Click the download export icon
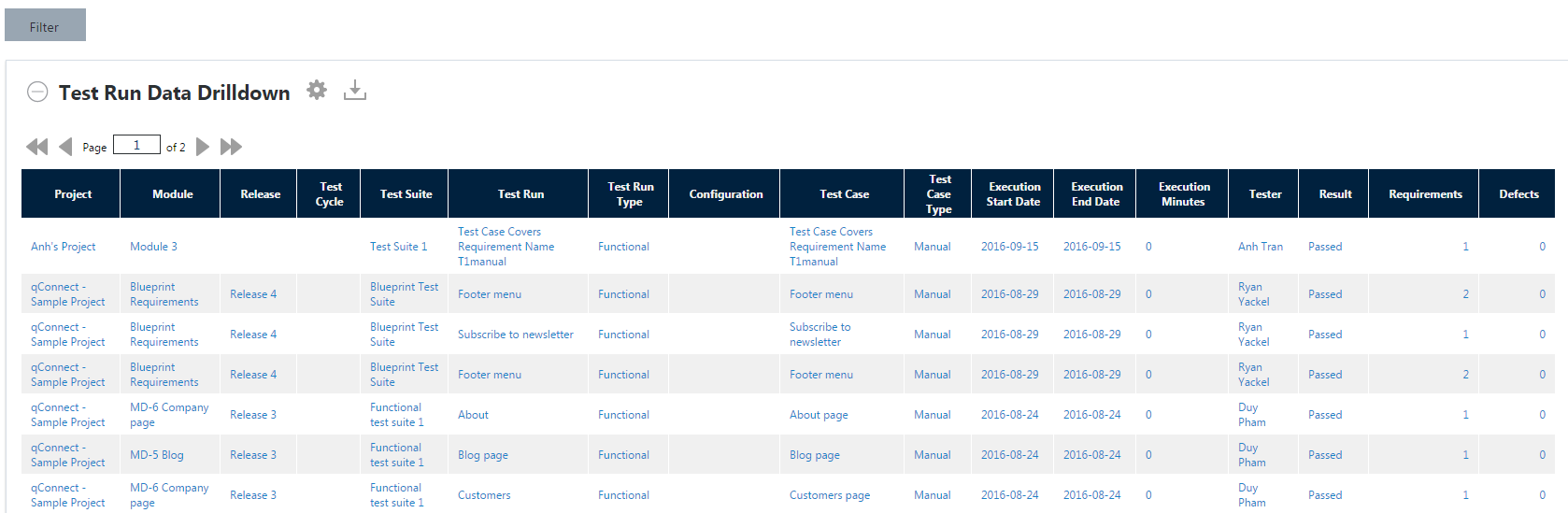This screenshot has height=513, width=1568. 355,91
